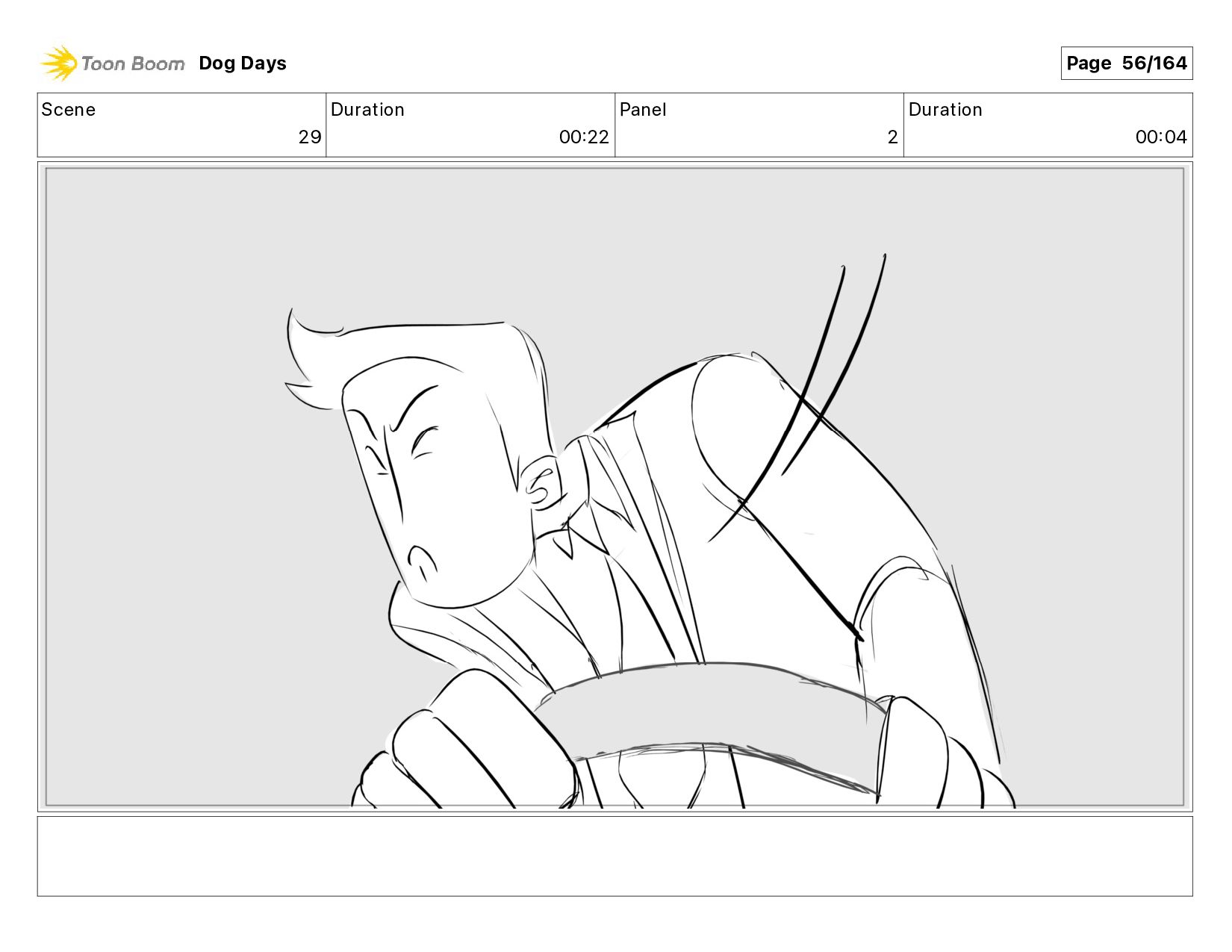
Task: Click the 'Page 56/164' page indicator
Action: point(1126,63)
